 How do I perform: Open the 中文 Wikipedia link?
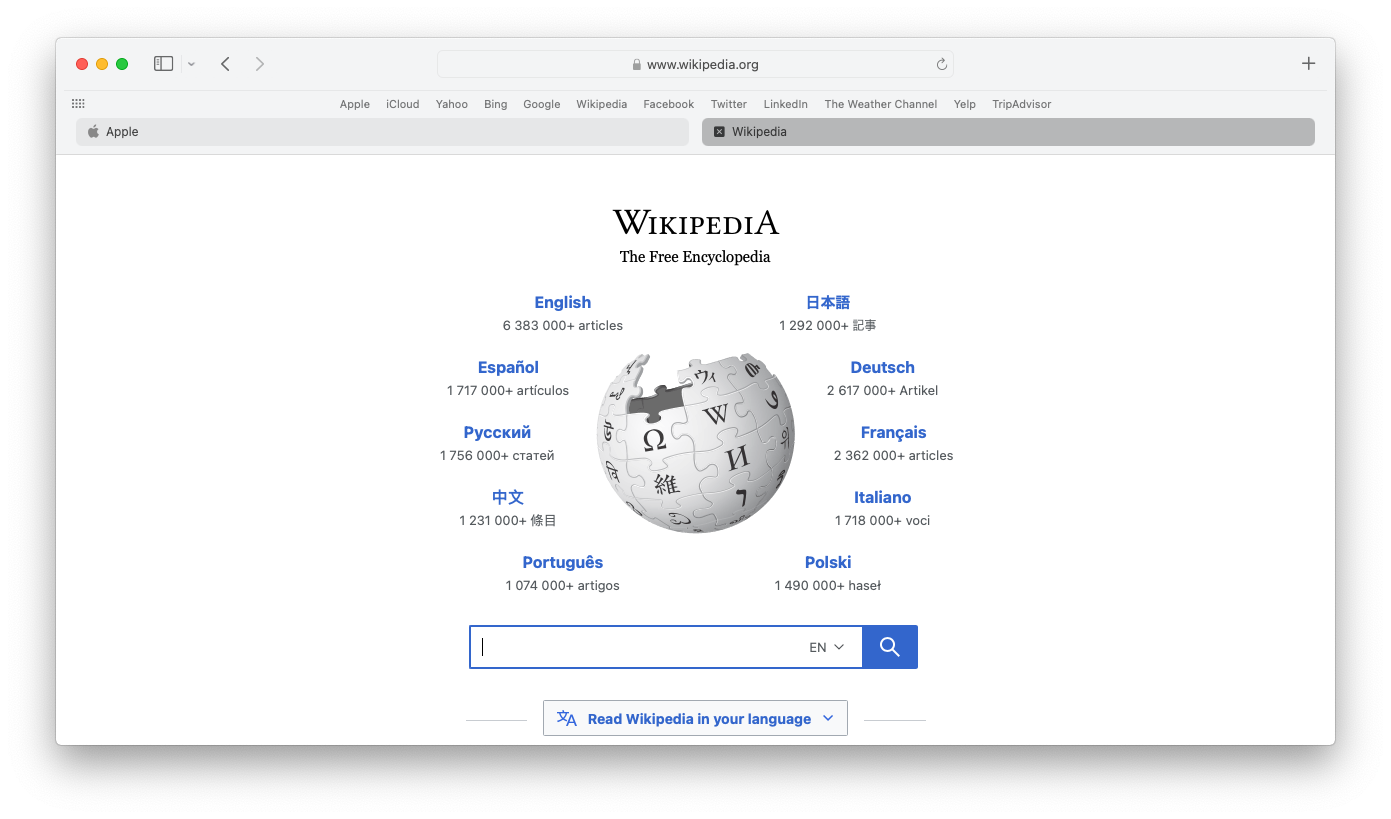508,497
